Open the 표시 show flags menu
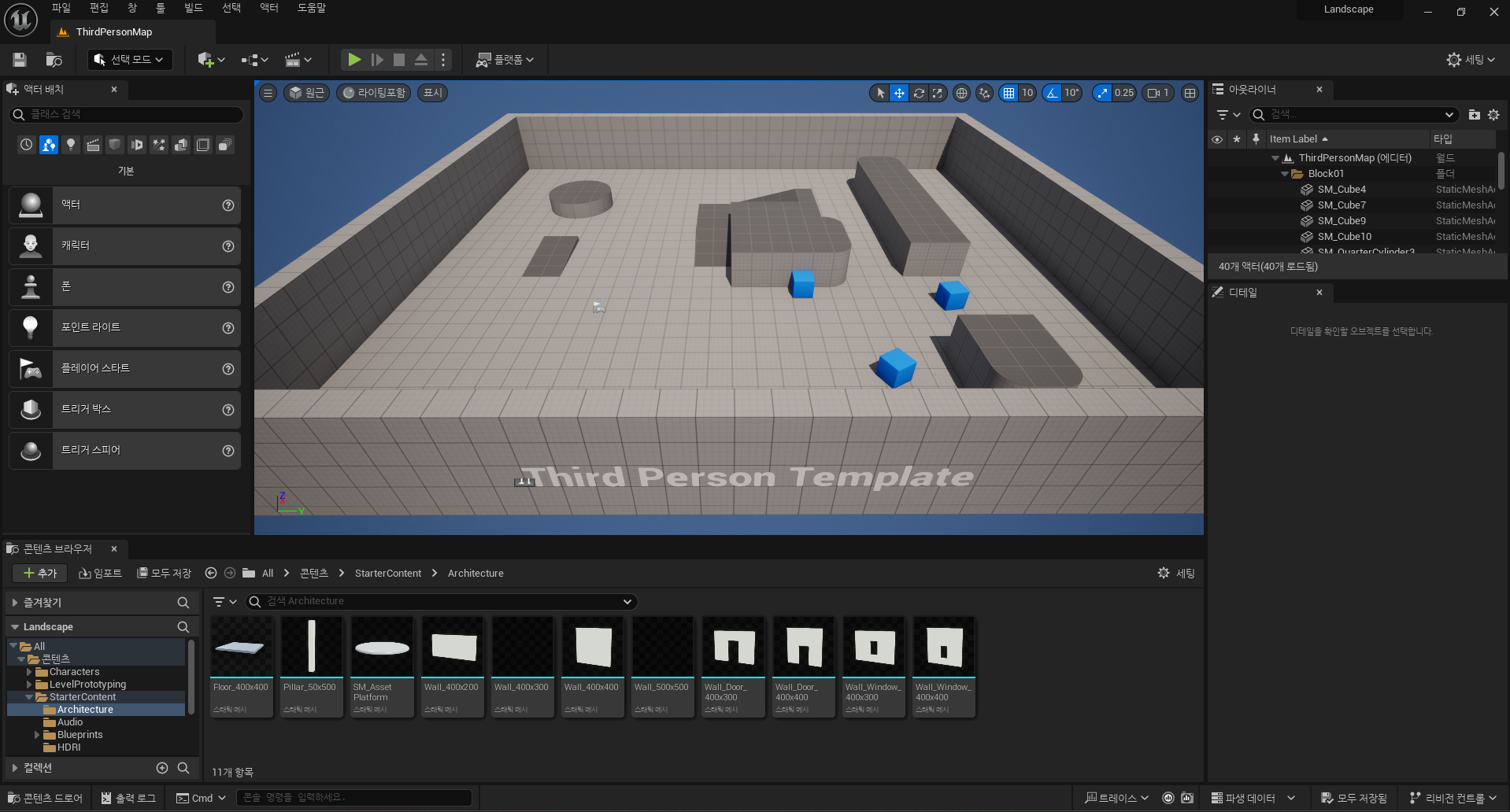1510x812 pixels. 433,93
